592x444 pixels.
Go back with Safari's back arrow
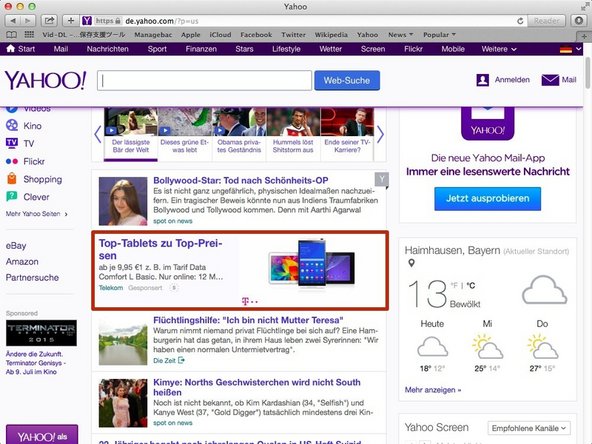click(13, 21)
